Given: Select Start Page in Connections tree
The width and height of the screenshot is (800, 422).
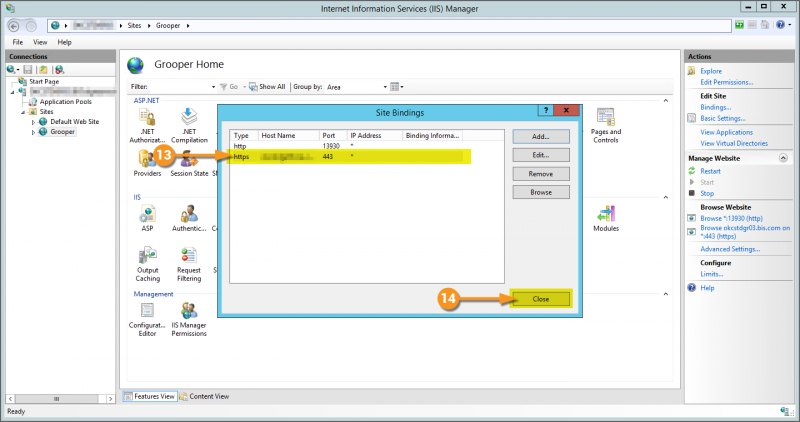Looking at the screenshot, I should 44,82.
